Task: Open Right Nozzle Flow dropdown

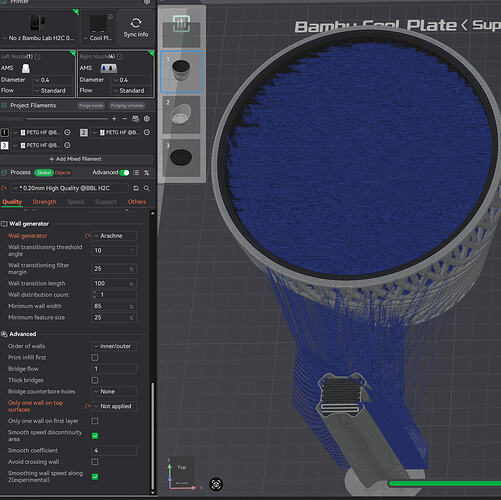Action: click(132, 91)
